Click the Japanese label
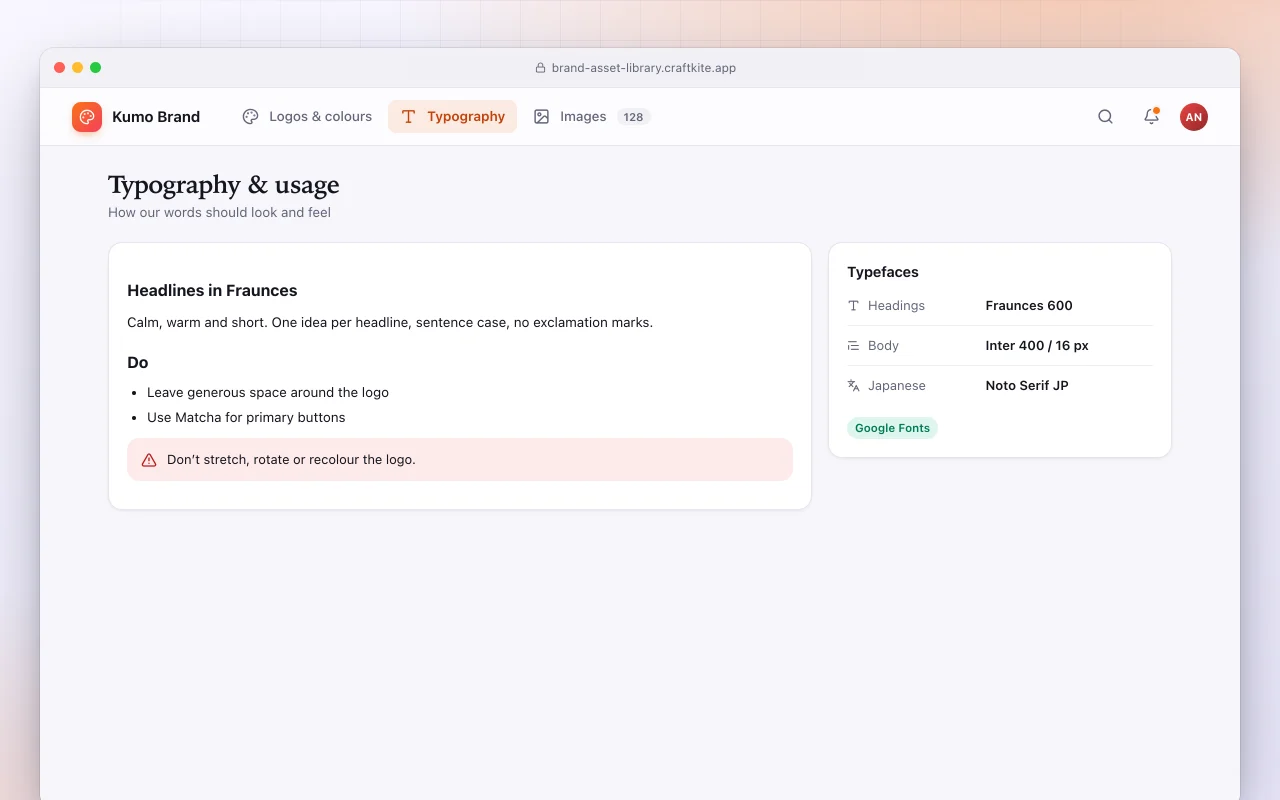The image size is (1280, 800). coord(897,386)
